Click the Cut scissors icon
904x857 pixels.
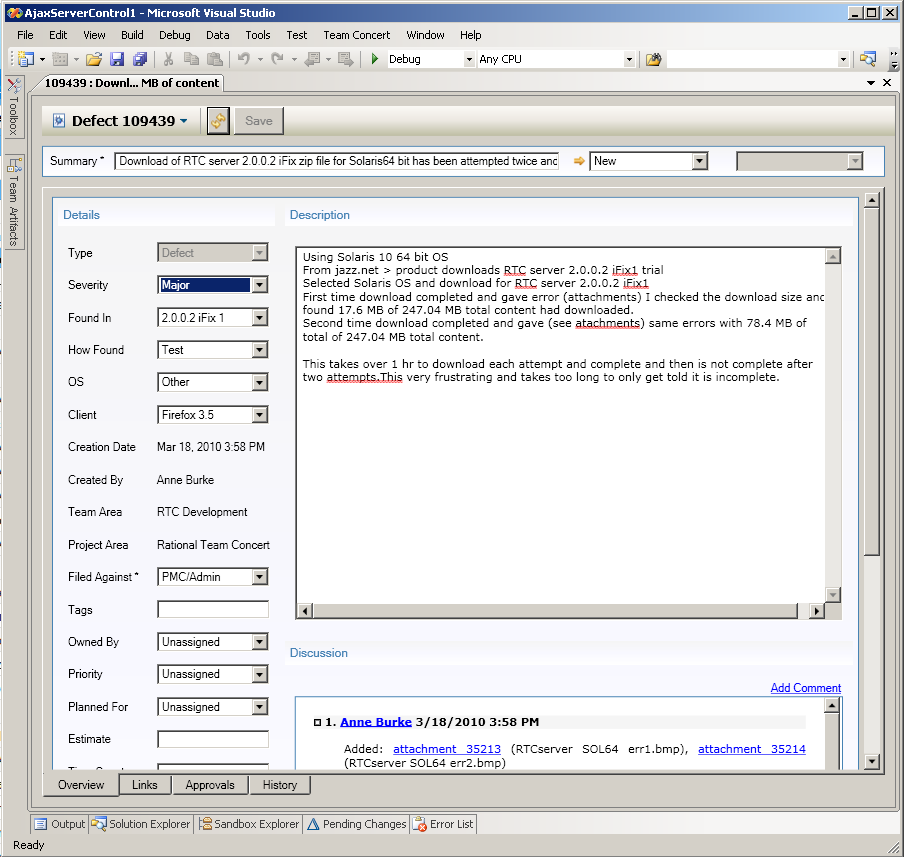(x=168, y=59)
